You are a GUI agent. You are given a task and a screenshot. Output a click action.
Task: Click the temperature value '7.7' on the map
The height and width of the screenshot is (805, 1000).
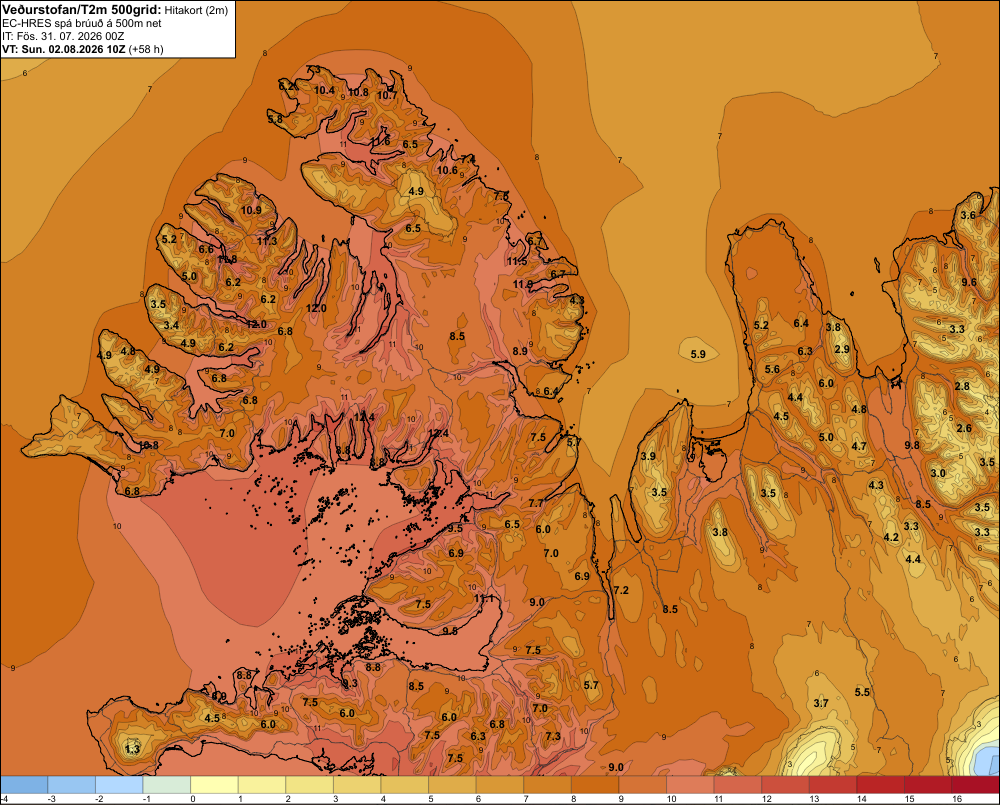tap(536, 503)
